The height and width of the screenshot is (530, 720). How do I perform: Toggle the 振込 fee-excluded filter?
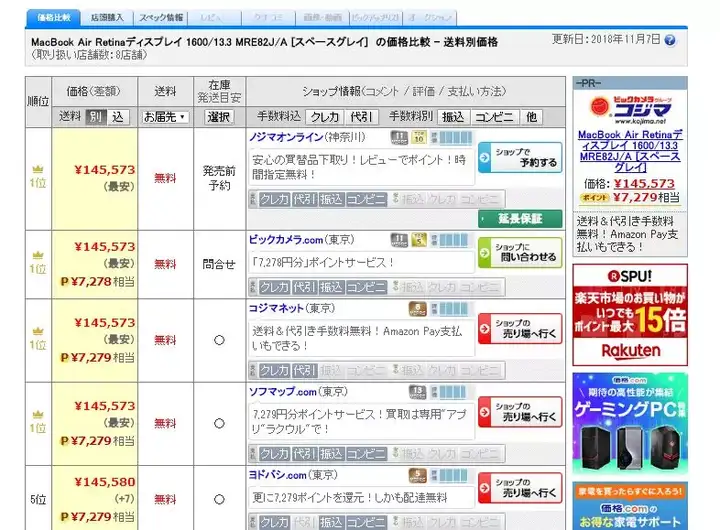tap(453, 117)
